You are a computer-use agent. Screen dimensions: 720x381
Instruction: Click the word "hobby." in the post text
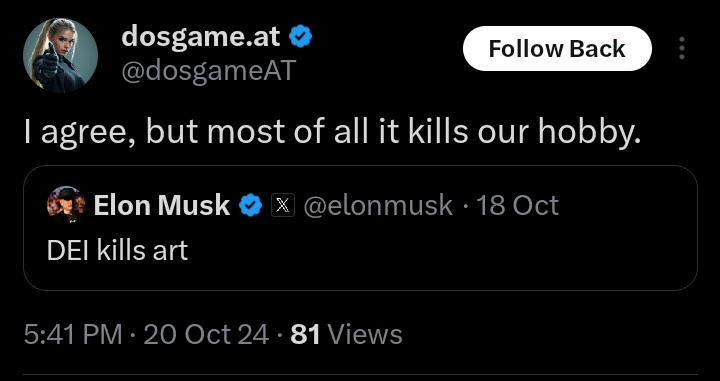[589, 133]
